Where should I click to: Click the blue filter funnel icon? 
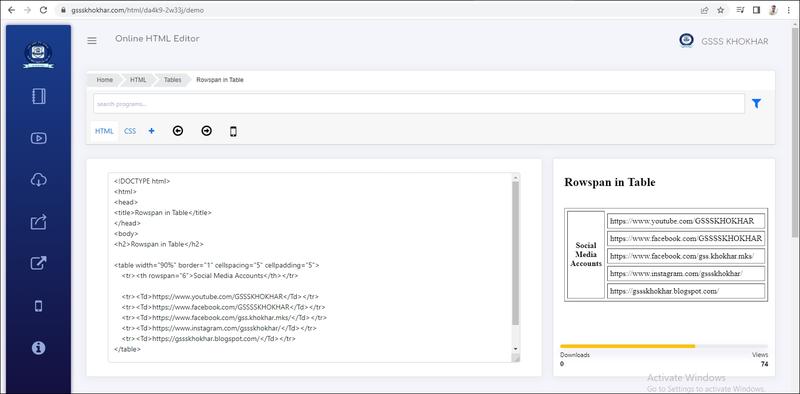(757, 104)
